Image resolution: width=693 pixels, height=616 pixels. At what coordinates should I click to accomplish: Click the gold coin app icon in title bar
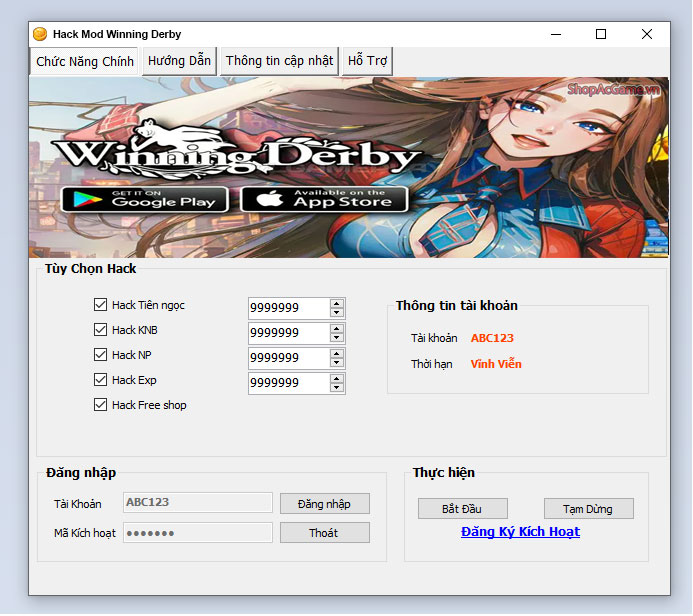point(40,34)
